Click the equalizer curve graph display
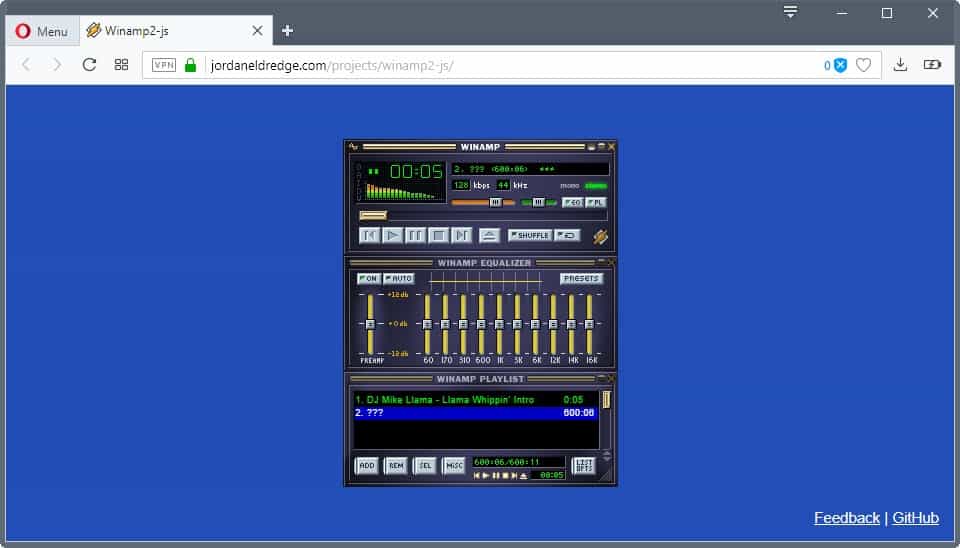This screenshot has width=960, height=548. click(x=486, y=282)
